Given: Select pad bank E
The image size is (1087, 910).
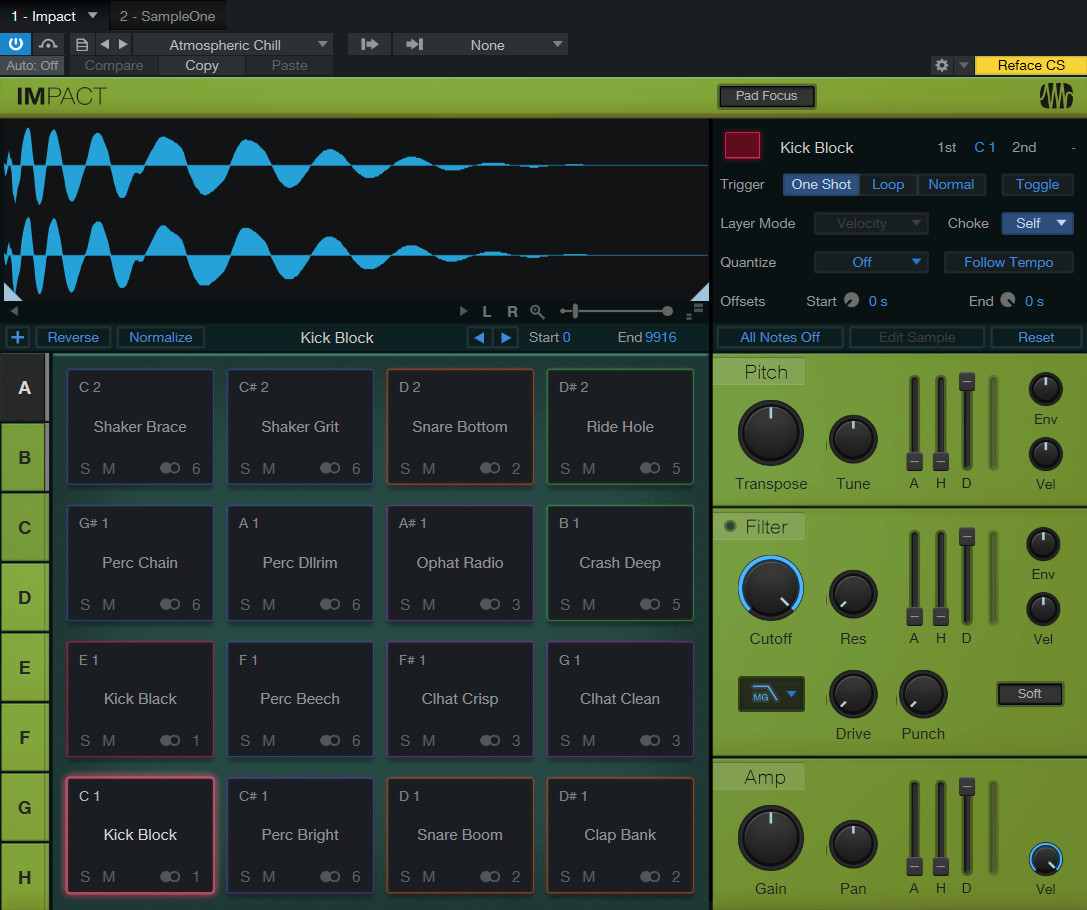Looking at the screenshot, I should 24,667.
